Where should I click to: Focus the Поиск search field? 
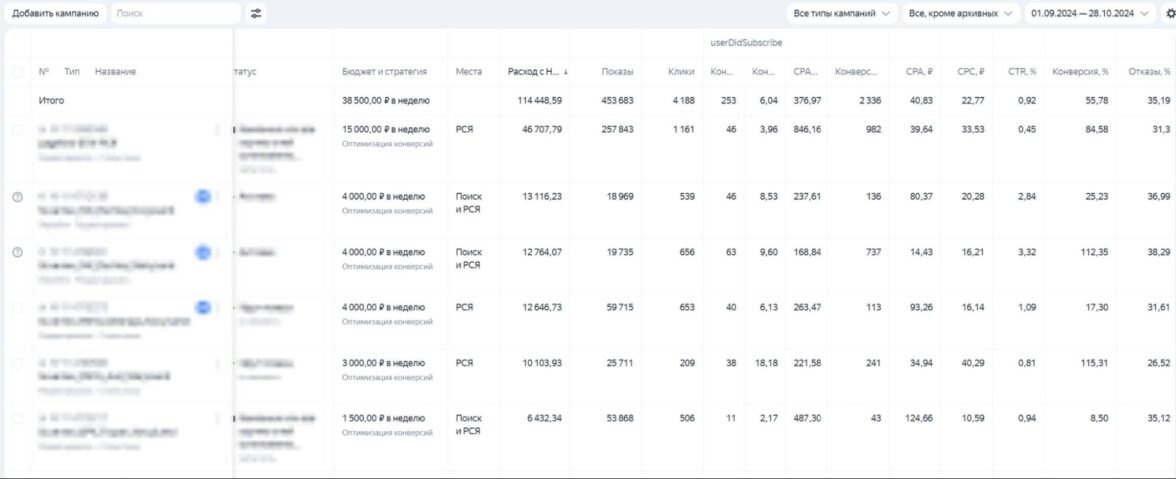coord(176,13)
